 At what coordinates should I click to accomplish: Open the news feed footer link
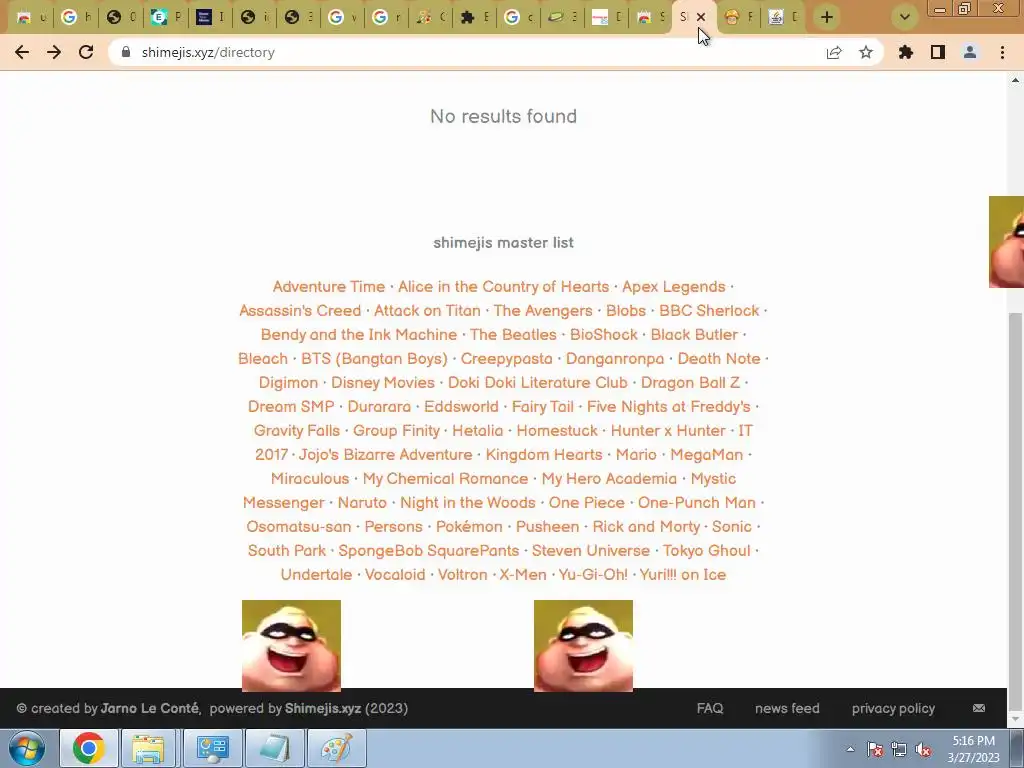click(x=787, y=709)
